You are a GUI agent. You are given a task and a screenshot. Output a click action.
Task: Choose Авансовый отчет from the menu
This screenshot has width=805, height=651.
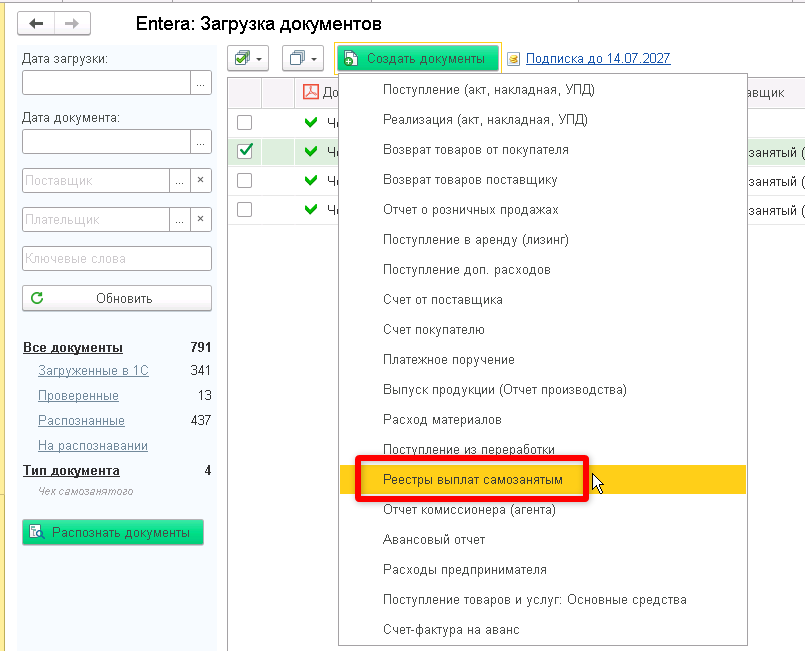coord(434,540)
